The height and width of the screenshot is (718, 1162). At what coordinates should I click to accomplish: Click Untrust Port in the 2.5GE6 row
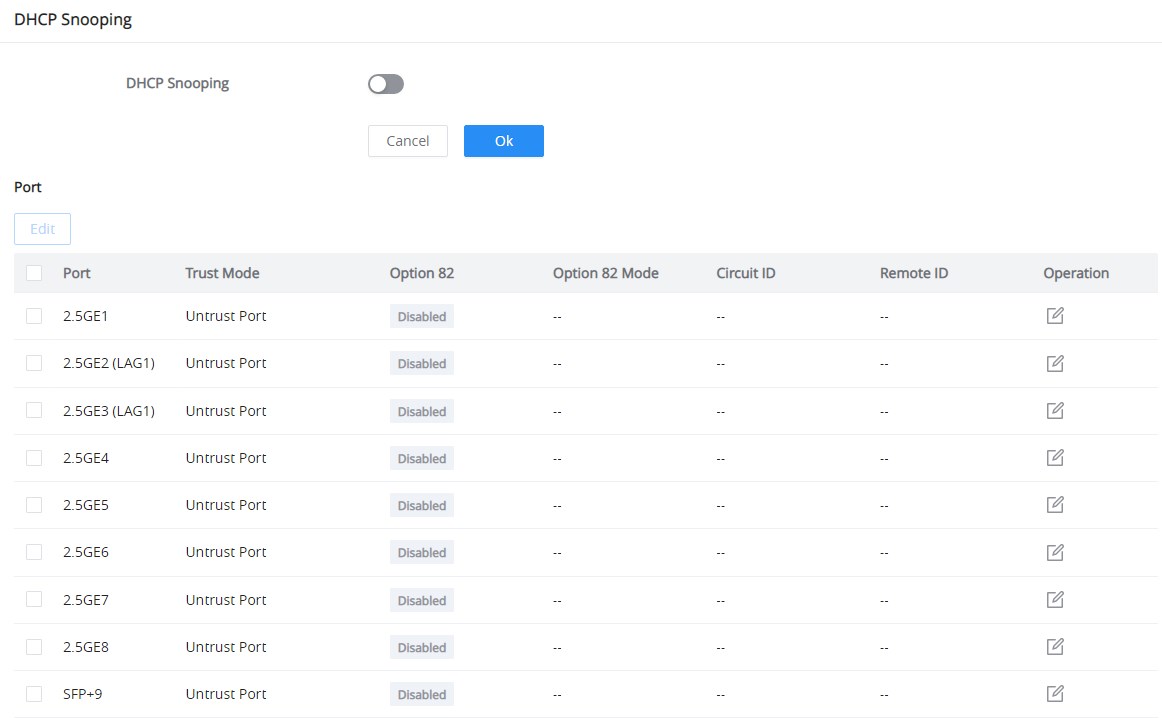point(226,552)
